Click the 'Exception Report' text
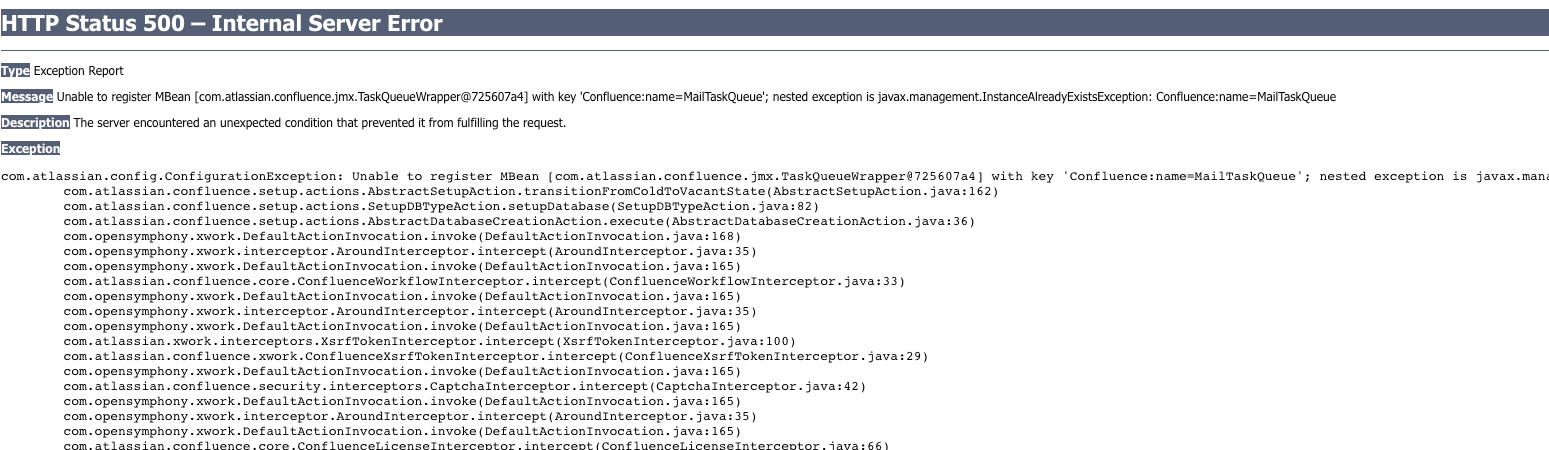 (79, 71)
